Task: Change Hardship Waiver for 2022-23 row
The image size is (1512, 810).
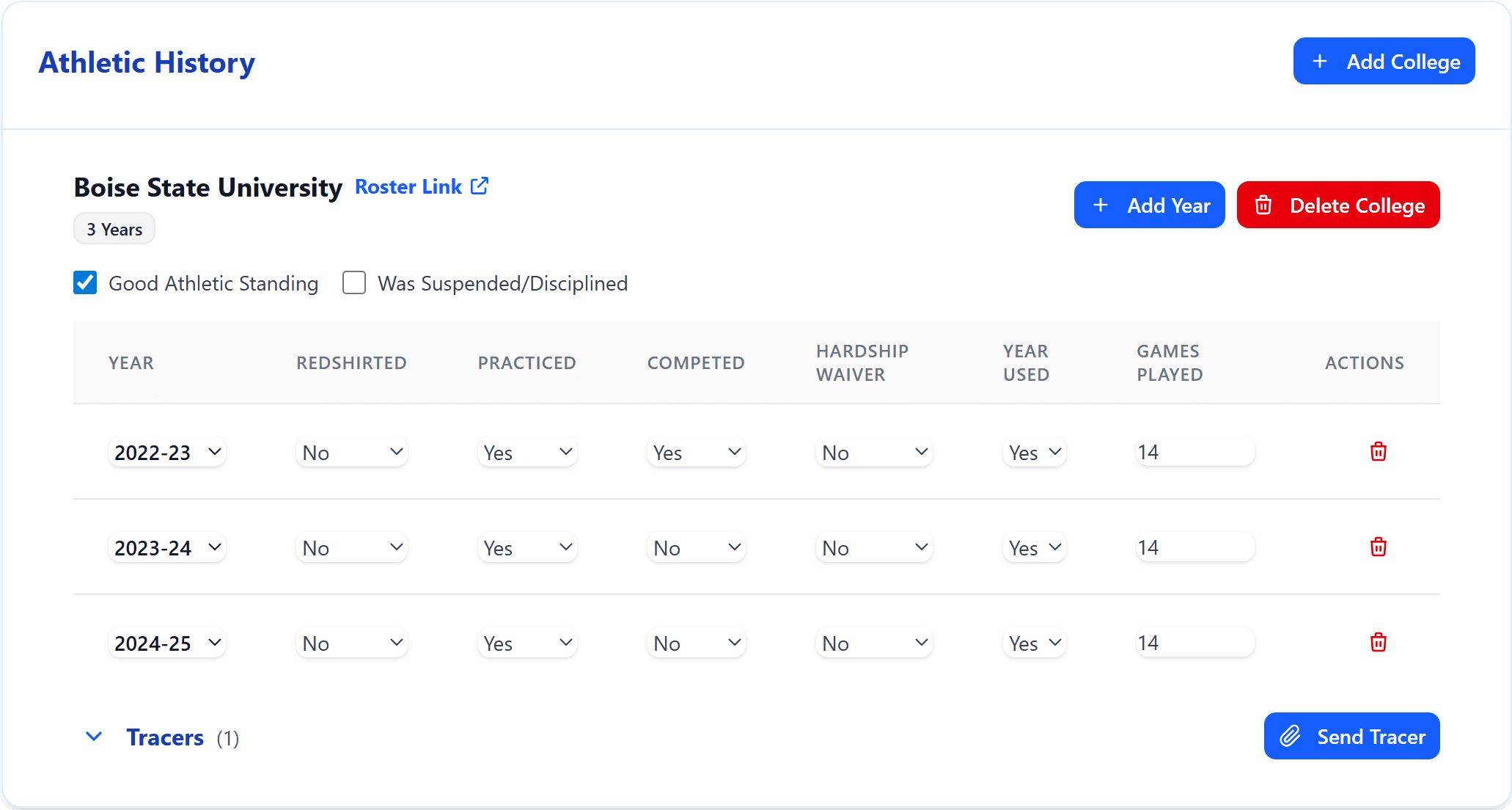Action: coord(873,453)
